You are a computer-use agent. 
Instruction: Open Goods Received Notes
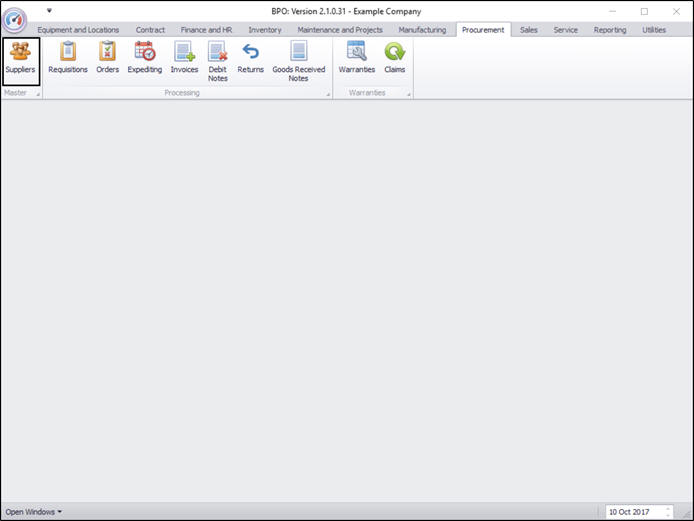click(299, 62)
